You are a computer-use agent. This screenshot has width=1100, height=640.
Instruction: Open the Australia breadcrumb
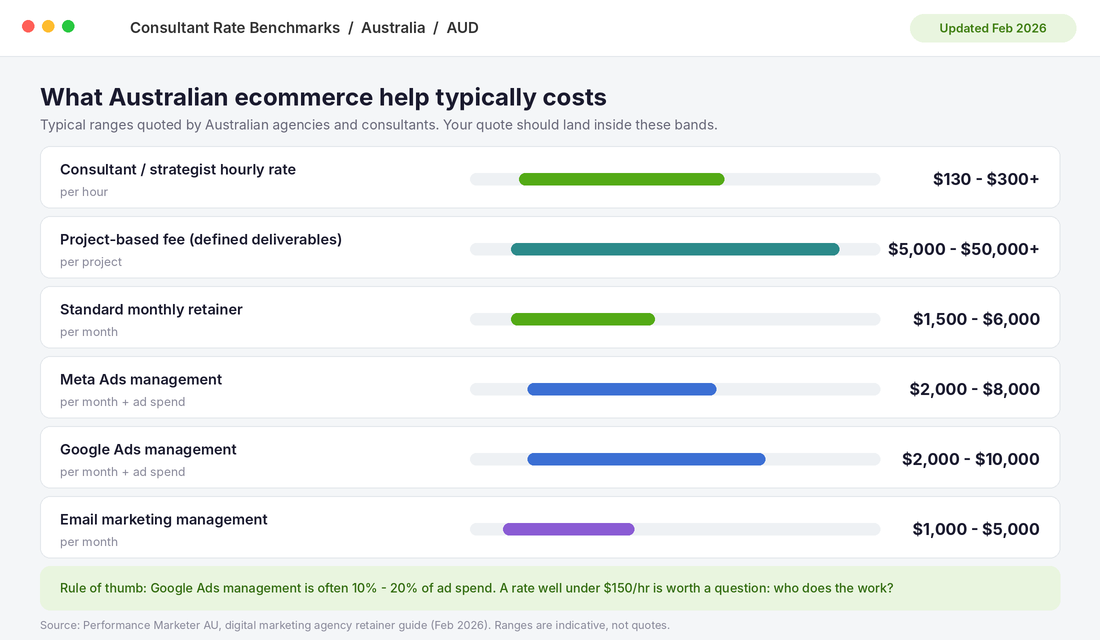(393, 28)
